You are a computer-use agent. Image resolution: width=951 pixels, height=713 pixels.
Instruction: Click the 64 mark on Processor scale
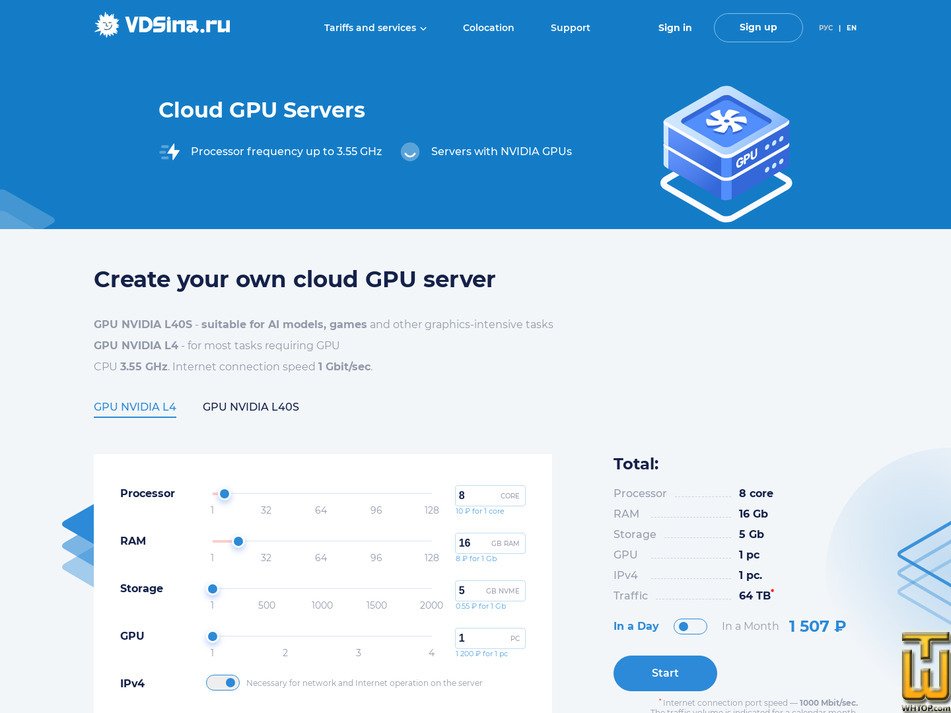[x=321, y=510]
